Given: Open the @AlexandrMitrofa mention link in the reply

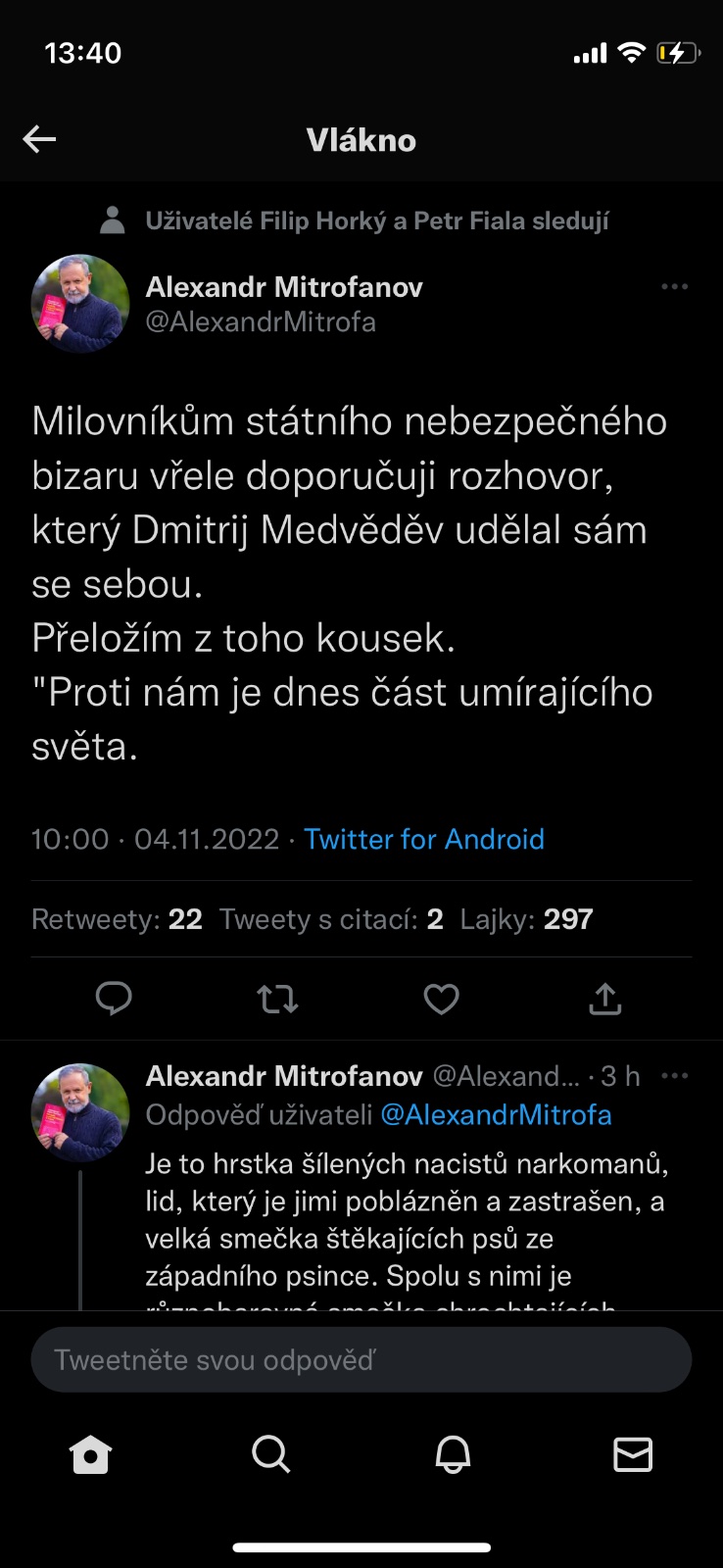Looking at the screenshot, I should [x=496, y=1114].
